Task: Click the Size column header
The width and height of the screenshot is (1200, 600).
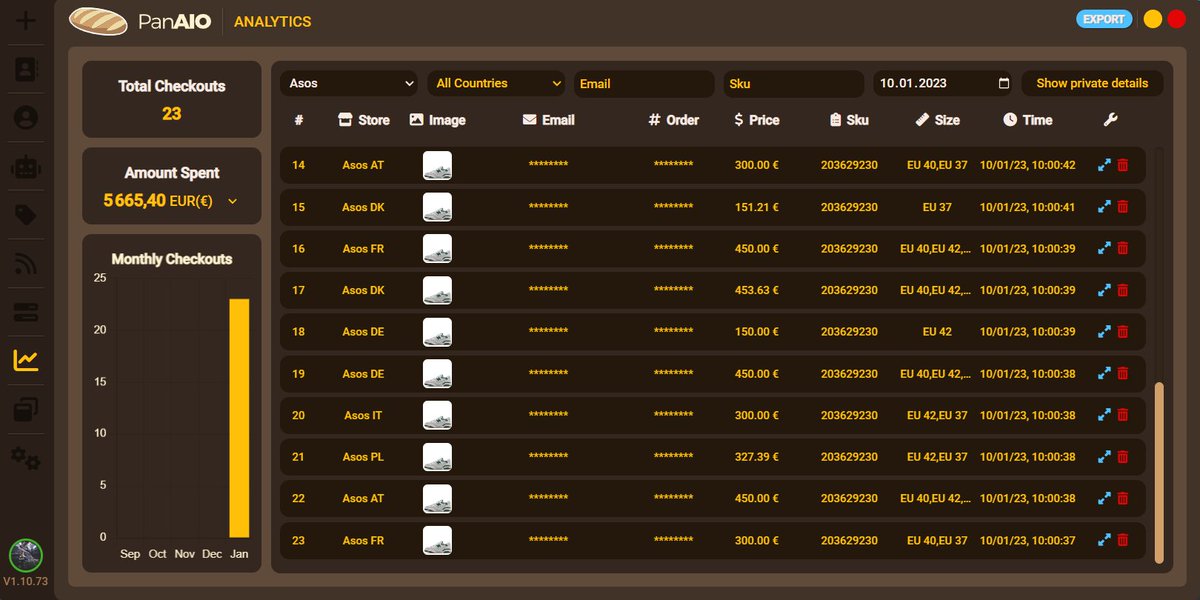Action: 938,120
